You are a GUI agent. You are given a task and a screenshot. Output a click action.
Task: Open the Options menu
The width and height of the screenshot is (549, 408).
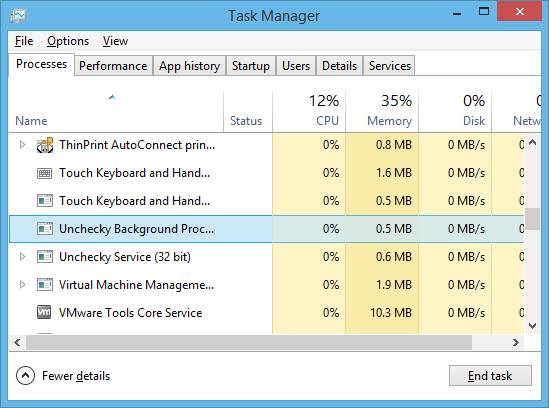tap(68, 41)
